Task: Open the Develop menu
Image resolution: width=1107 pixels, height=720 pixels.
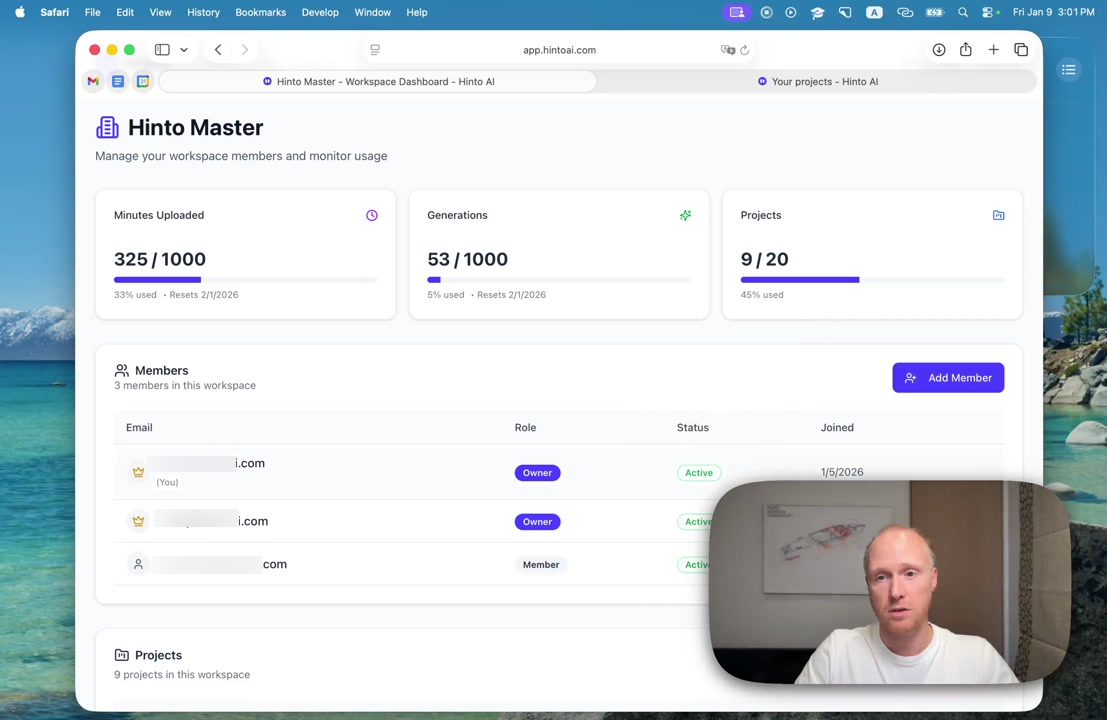Action: click(320, 13)
